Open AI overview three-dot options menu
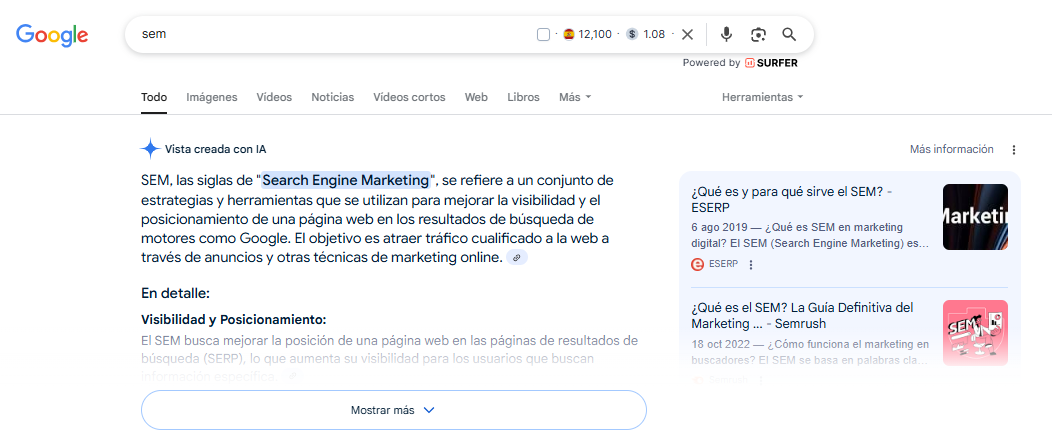Image resolution: width=1052 pixels, height=432 pixels. pos(1014,150)
